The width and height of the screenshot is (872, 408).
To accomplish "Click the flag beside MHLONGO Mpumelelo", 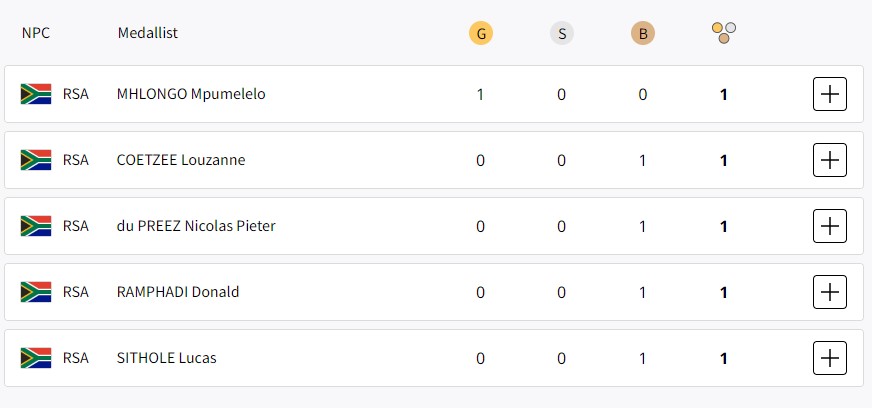I will pos(36,94).
